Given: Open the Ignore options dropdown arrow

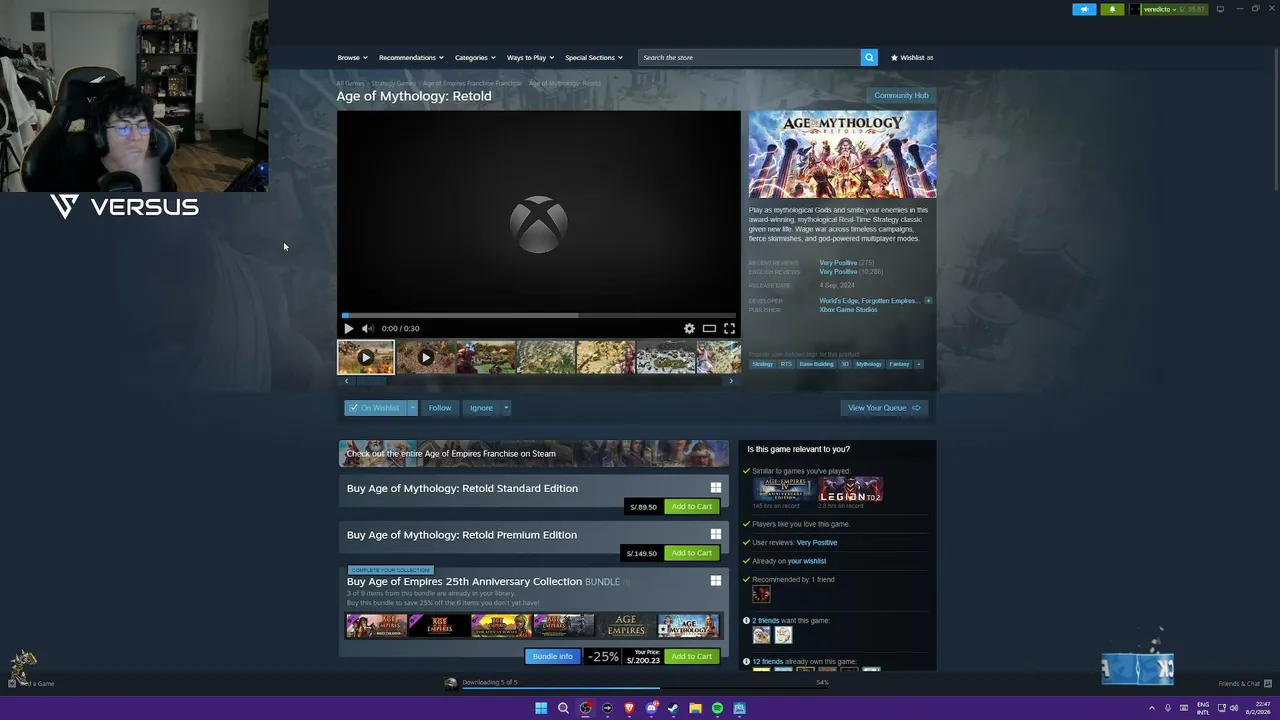Looking at the screenshot, I should click(506, 408).
